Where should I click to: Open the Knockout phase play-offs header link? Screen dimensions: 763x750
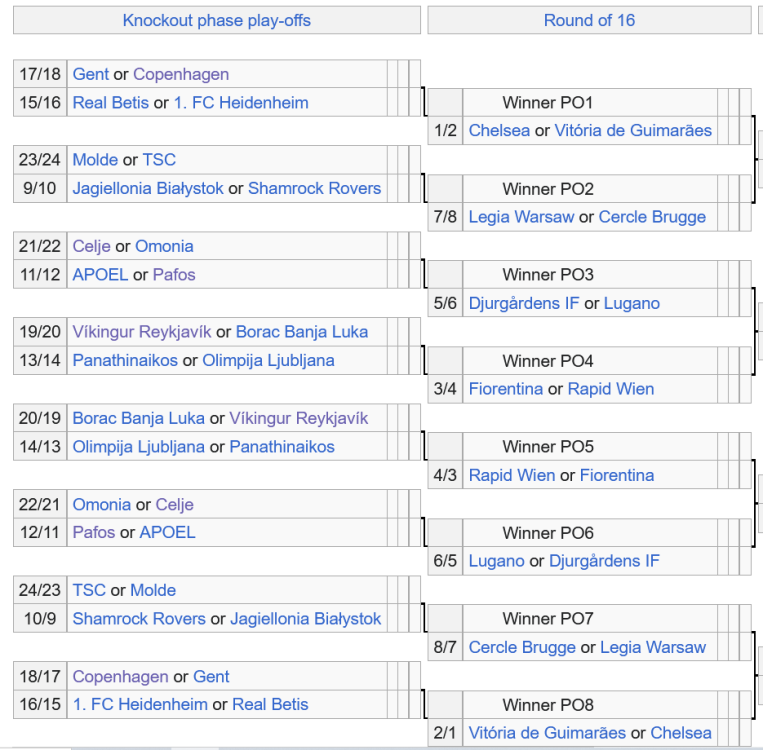pos(216,20)
